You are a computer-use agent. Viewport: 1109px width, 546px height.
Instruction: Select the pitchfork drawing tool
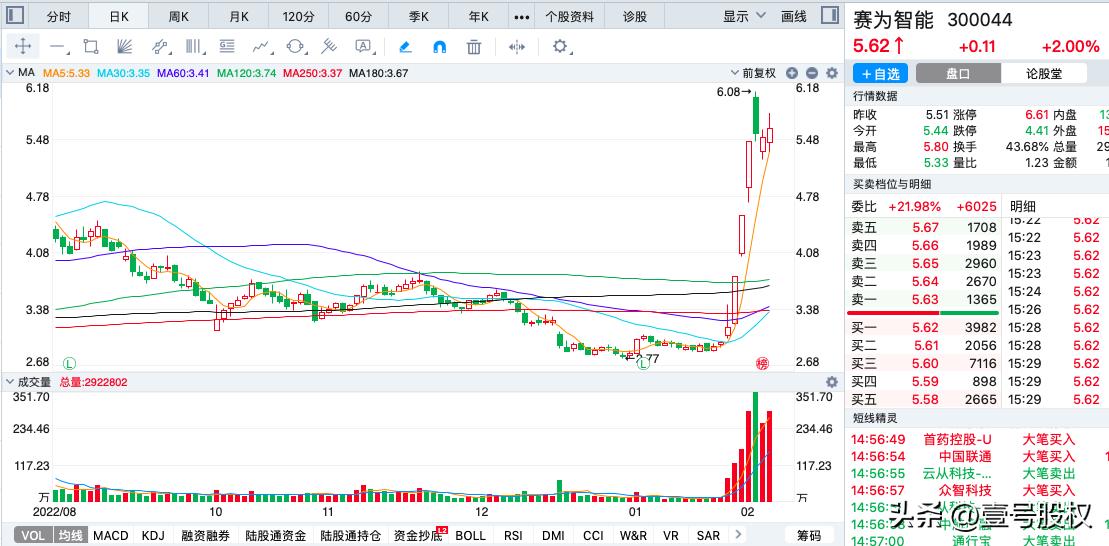coord(329,47)
